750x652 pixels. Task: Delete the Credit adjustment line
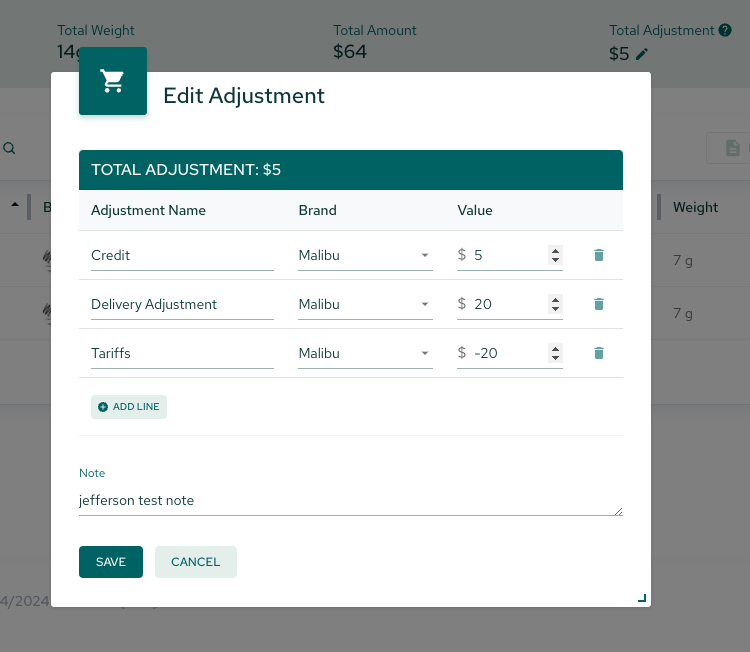(598, 255)
